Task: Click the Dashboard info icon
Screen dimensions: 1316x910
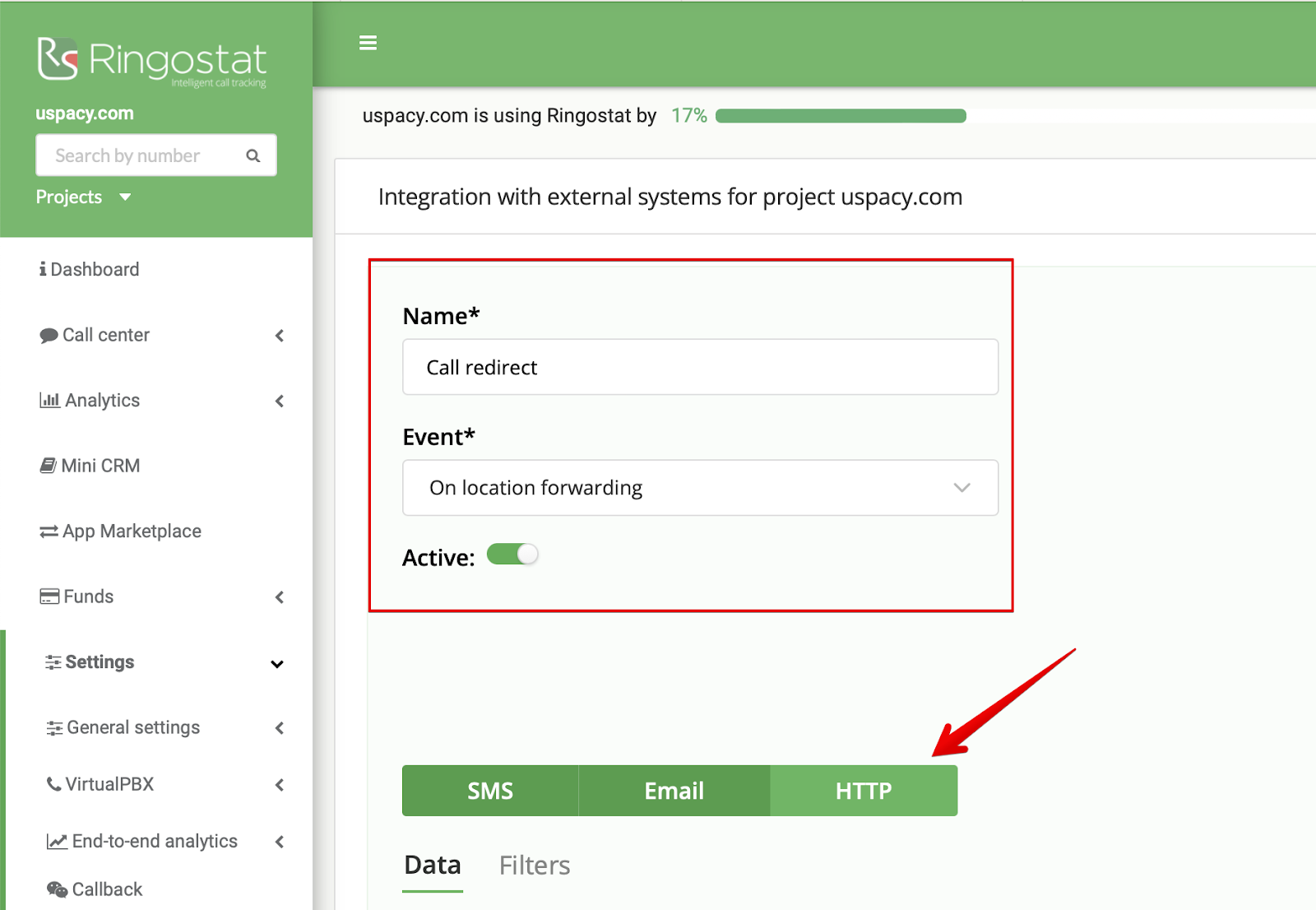Action: (43, 269)
